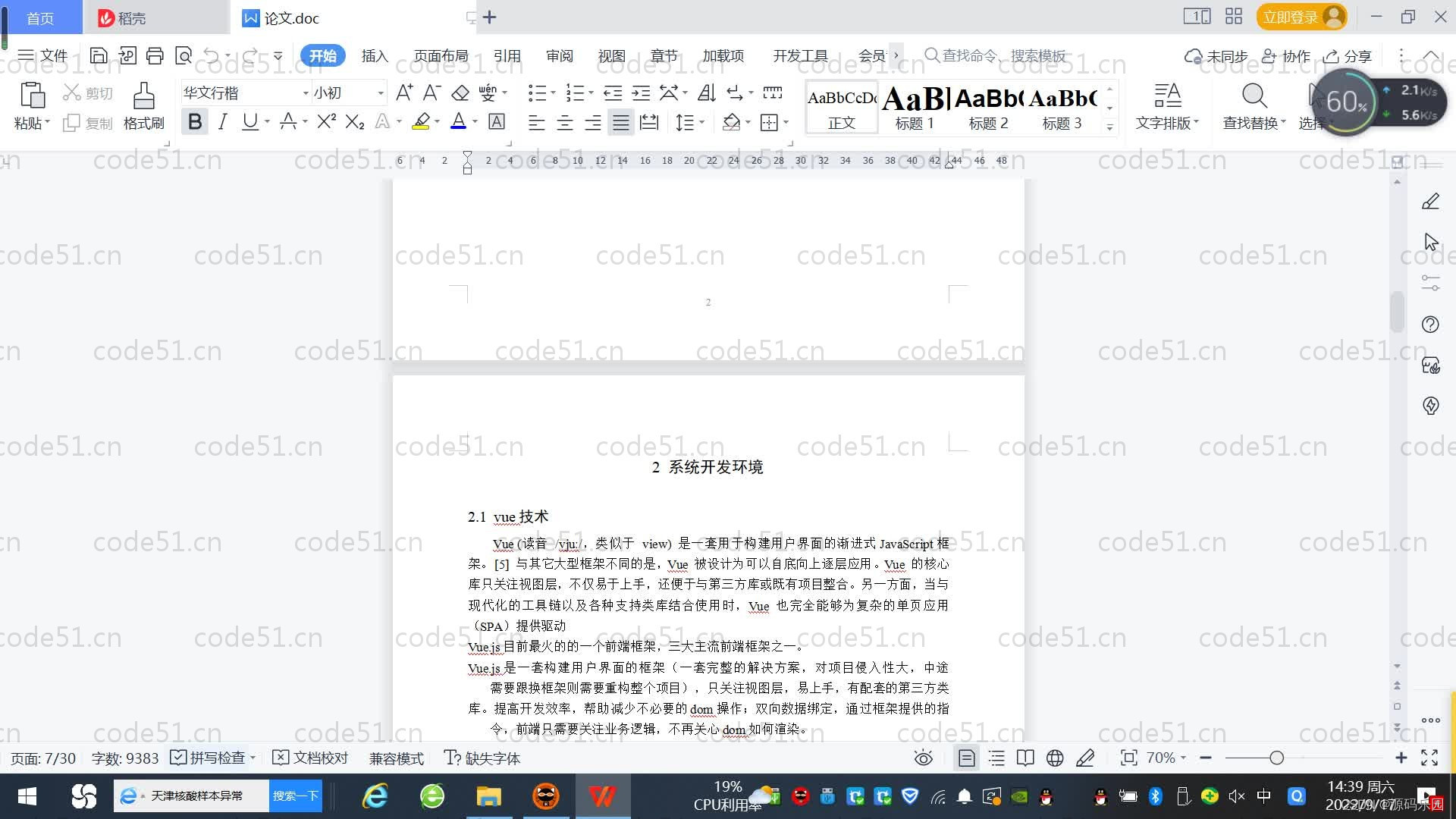Image resolution: width=1456 pixels, height=819 pixels.
Task: Expand the line spacing dropdown
Action: pos(702,122)
